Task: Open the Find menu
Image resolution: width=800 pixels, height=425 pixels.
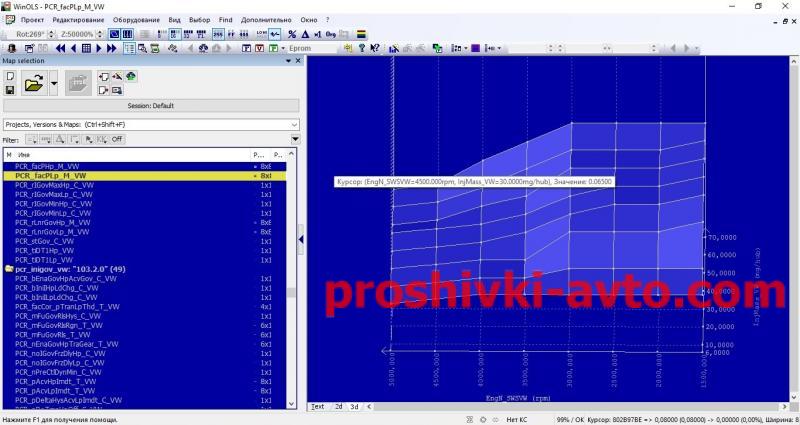Action: pyautogui.click(x=226, y=20)
